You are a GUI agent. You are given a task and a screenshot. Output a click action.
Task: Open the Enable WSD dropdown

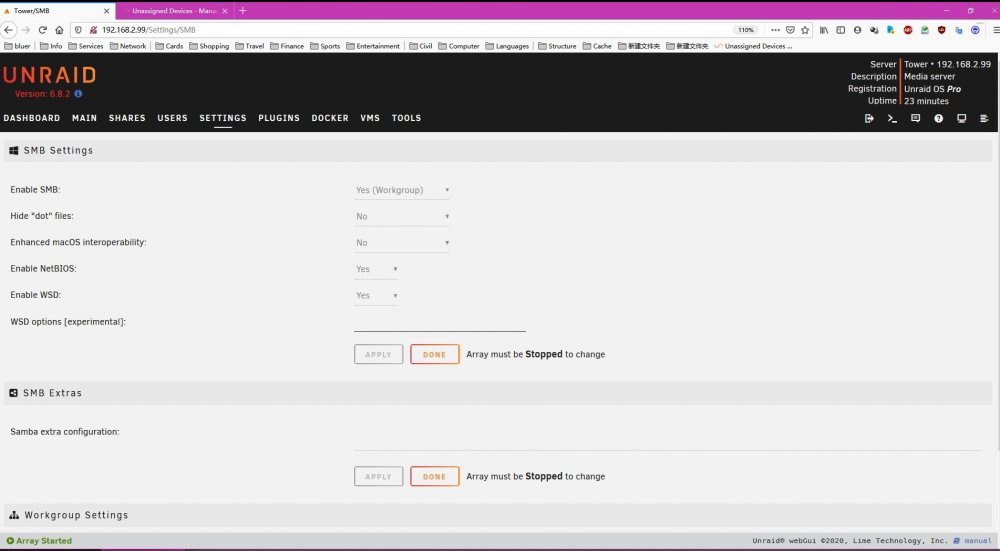pyautogui.click(x=376, y=295)
